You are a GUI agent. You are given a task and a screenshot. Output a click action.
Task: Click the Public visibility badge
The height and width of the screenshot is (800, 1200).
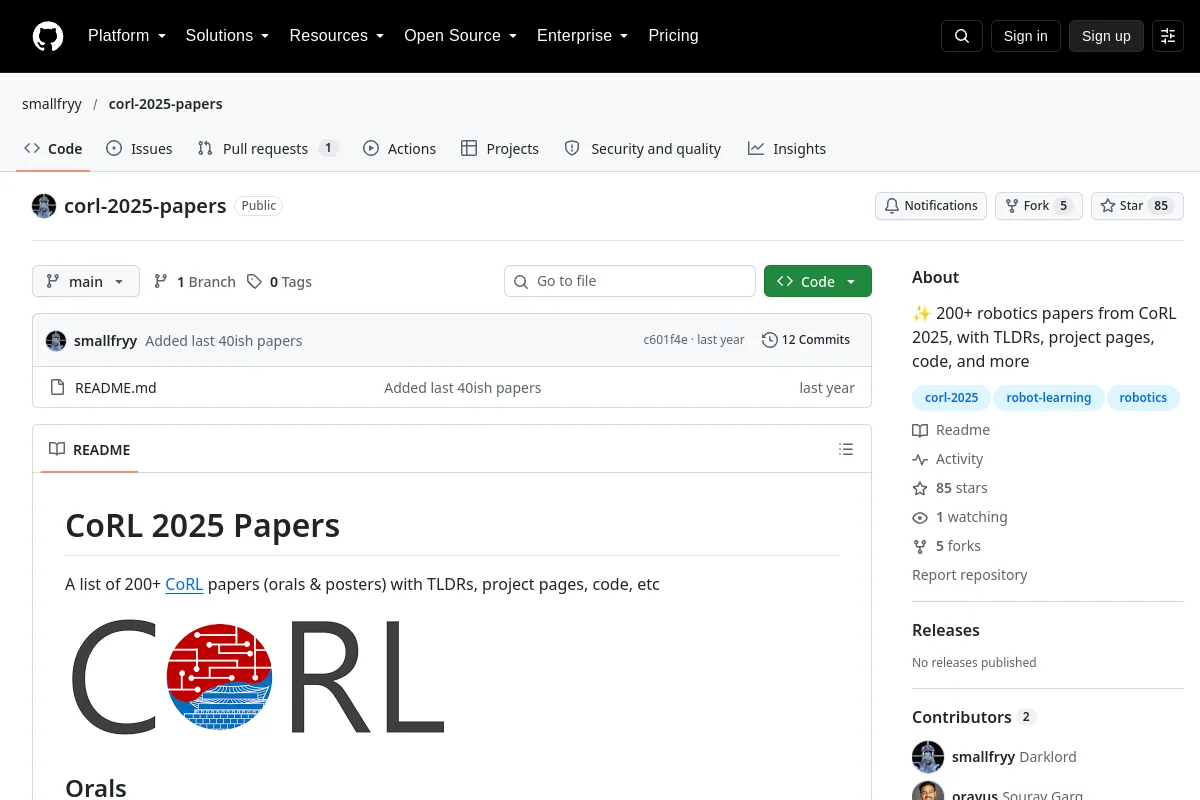click(259, 206)
